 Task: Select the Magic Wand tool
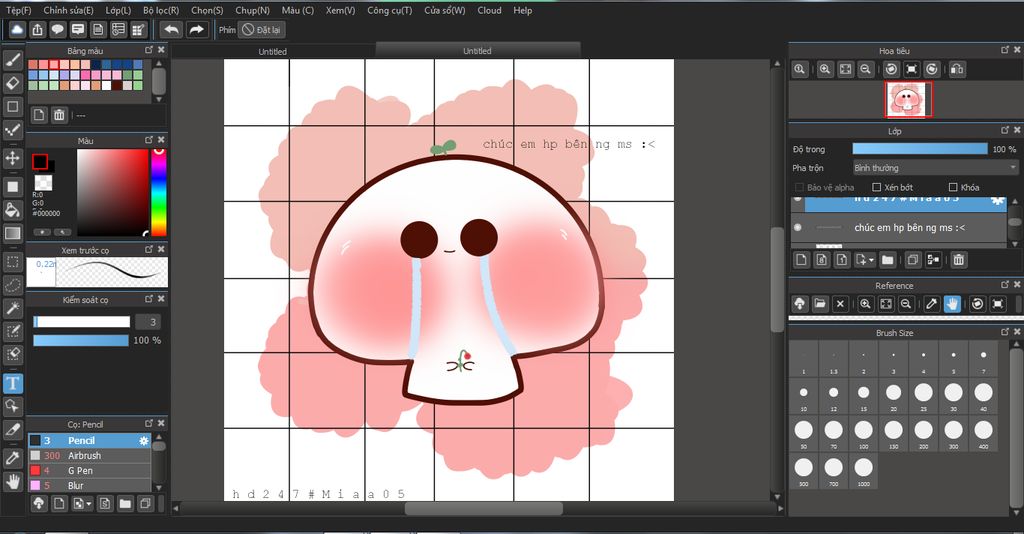point(12,308)
